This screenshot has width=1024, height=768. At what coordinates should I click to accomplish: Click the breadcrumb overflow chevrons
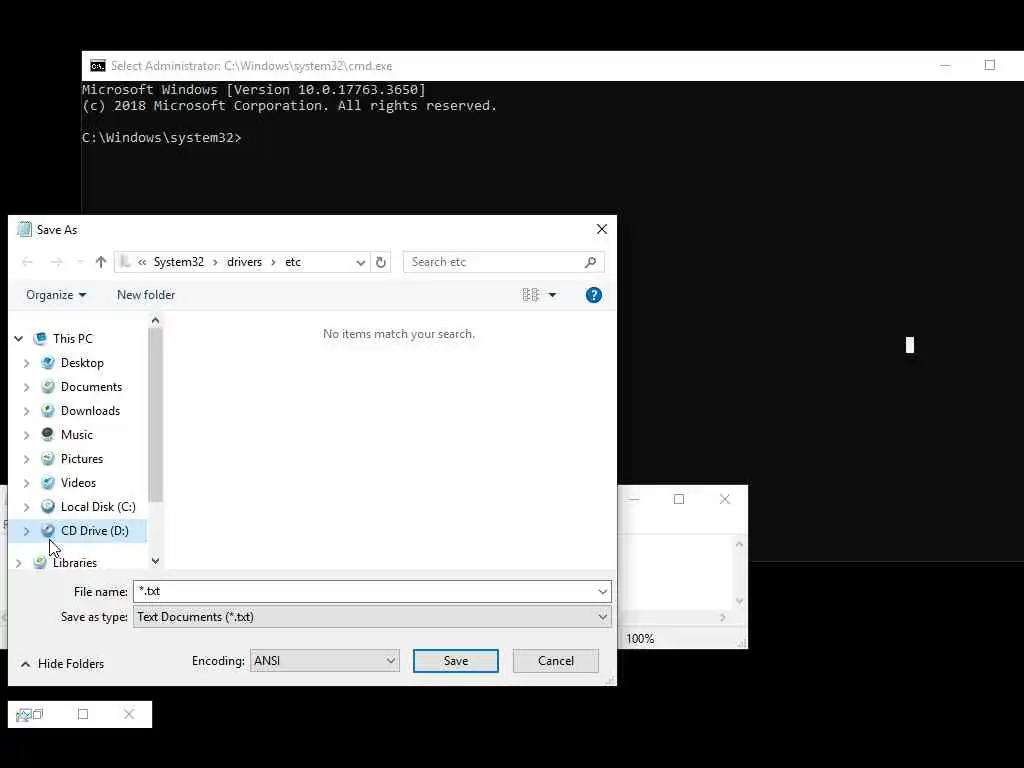click(142, 262)
